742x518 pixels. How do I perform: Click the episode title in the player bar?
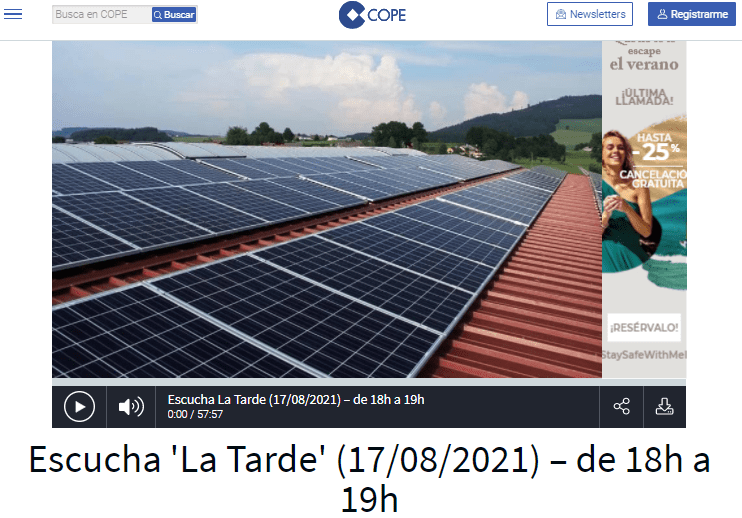[x=296, y=400]
